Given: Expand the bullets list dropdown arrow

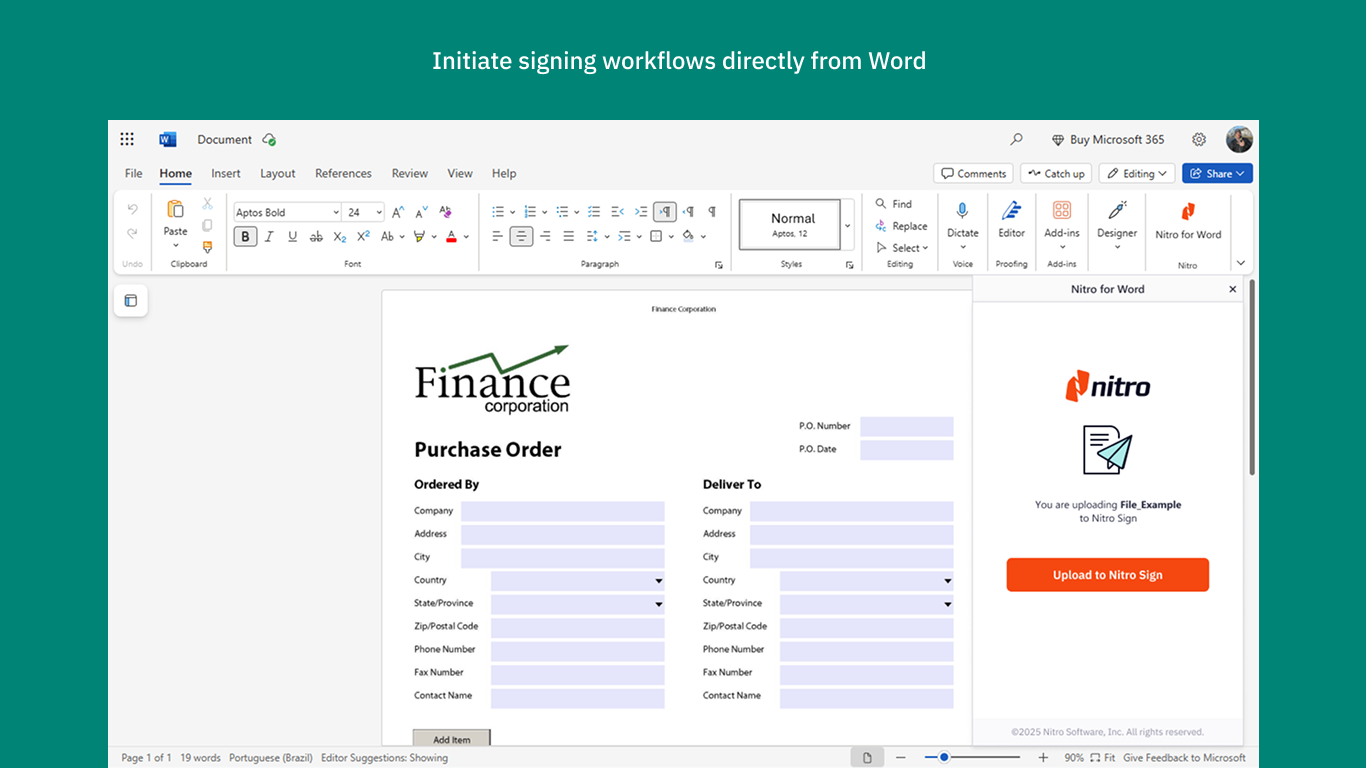Looking at the screenshot, I should pos(512,212).
